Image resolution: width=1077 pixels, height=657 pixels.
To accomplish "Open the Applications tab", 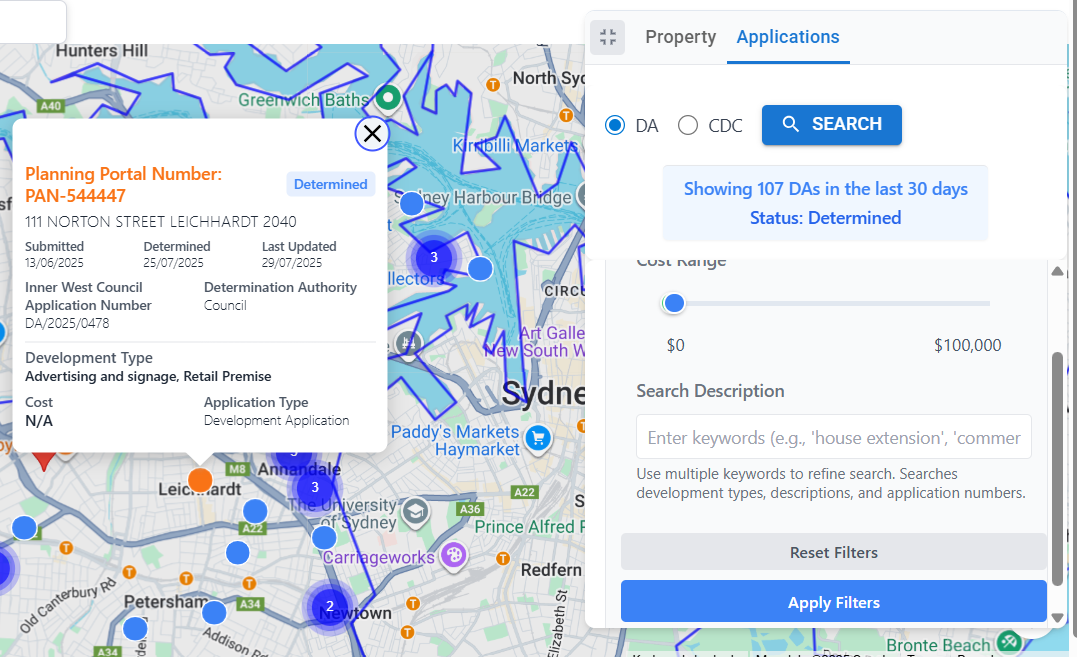I will [x=788, y=36].
